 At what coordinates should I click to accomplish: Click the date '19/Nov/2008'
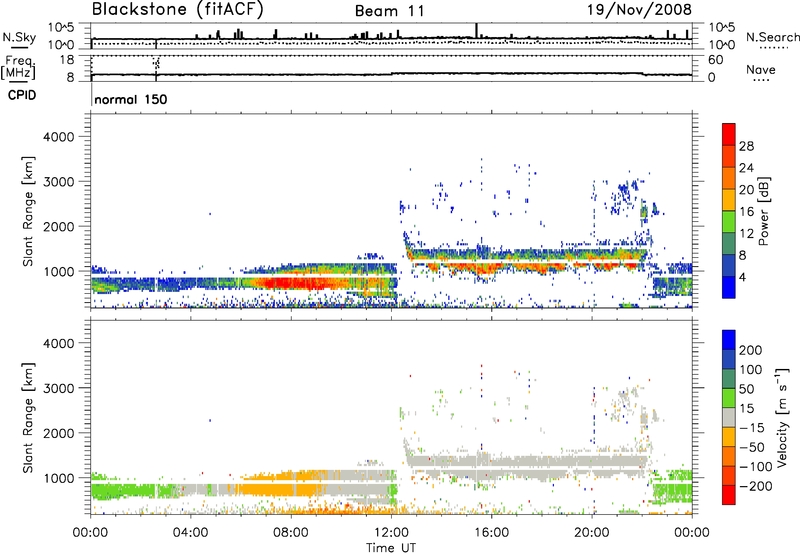tap(639, 10)
